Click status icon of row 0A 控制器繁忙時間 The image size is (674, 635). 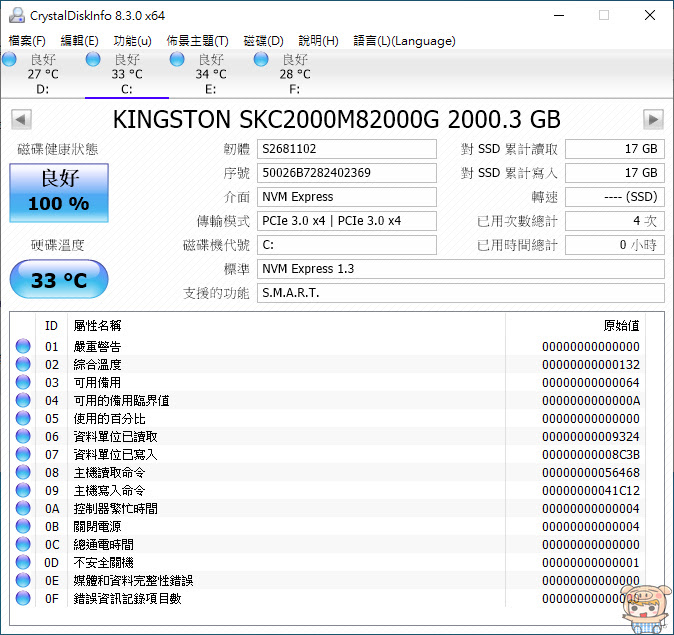coord(23,508)
